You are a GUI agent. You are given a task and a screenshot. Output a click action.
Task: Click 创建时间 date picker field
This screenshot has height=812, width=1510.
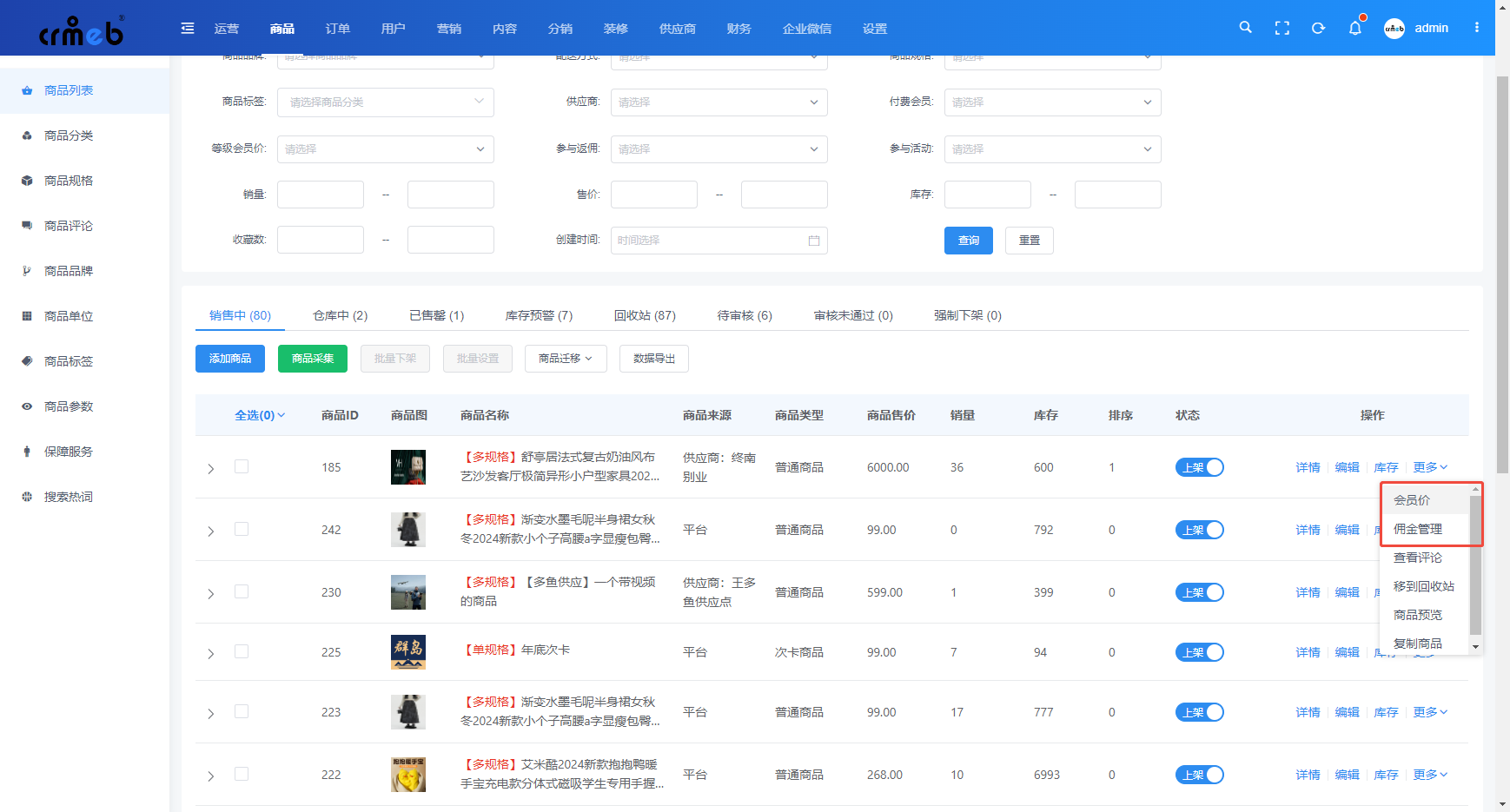[x=719, y=241]
